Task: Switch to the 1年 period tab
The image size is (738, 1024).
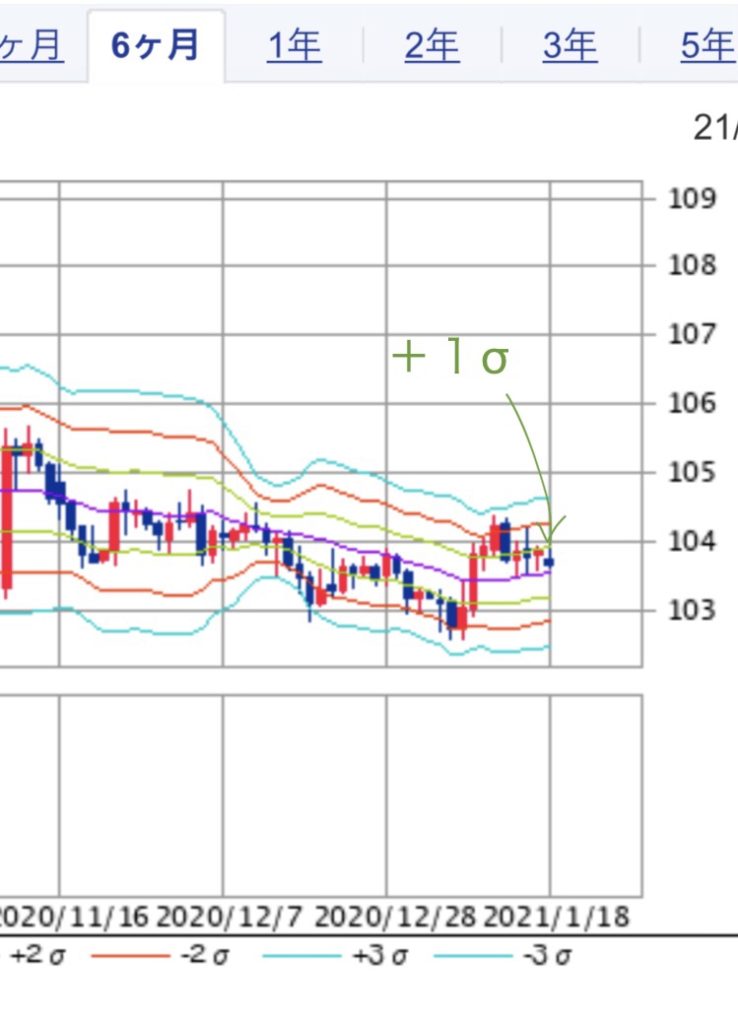Action: tap(294, 46)
